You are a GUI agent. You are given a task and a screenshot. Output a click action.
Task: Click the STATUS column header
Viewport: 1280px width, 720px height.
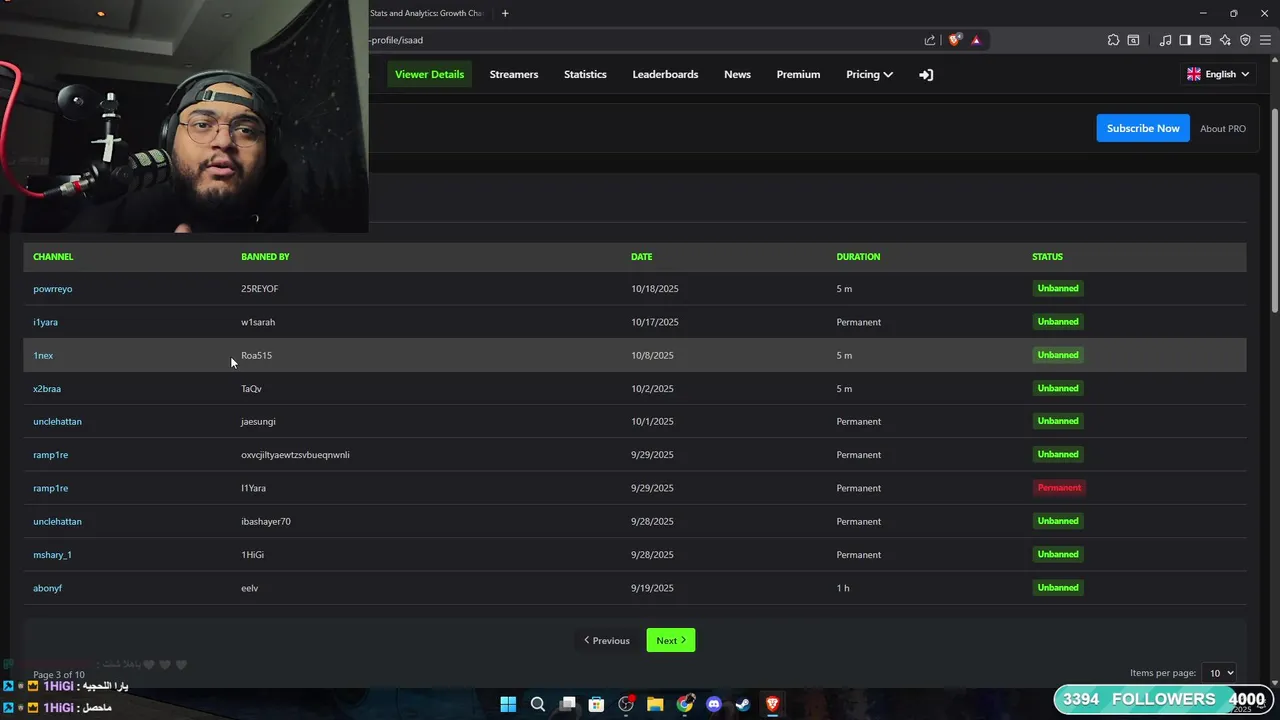pyautogui.click(x=1047, y=257)
